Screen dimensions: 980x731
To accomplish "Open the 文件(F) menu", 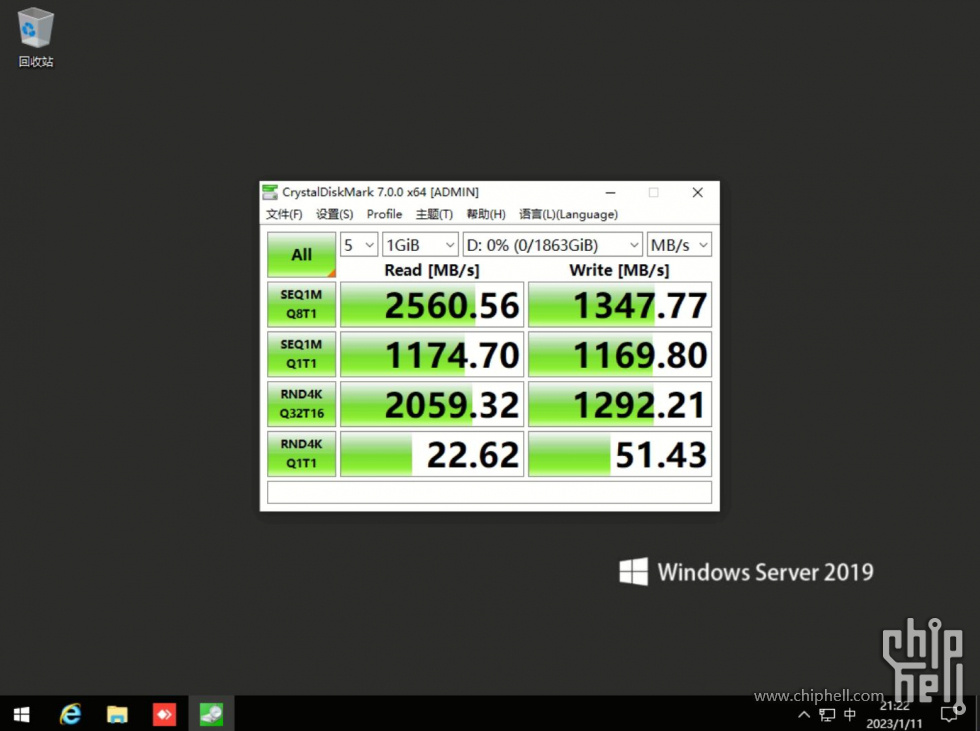I will point(284,214).
